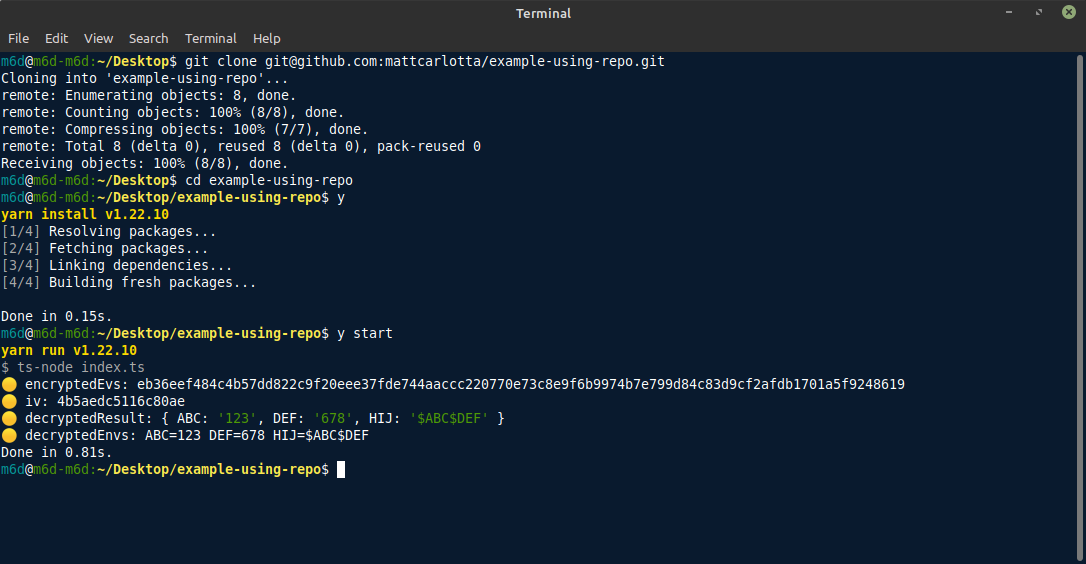Click the 'yarn install v1.22.10' line
The height and width of the screenshot is (564, 1086).
[84, 215]
